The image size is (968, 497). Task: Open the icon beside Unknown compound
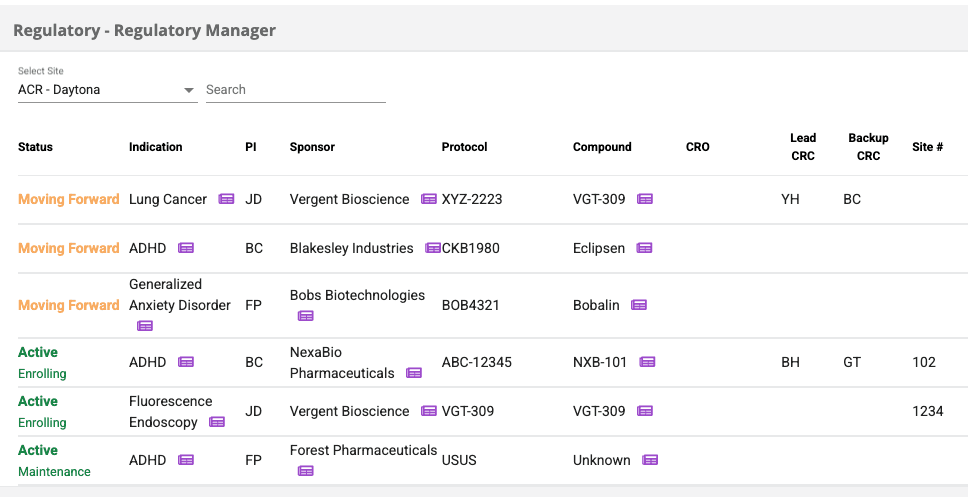click(x=650, y=459)
